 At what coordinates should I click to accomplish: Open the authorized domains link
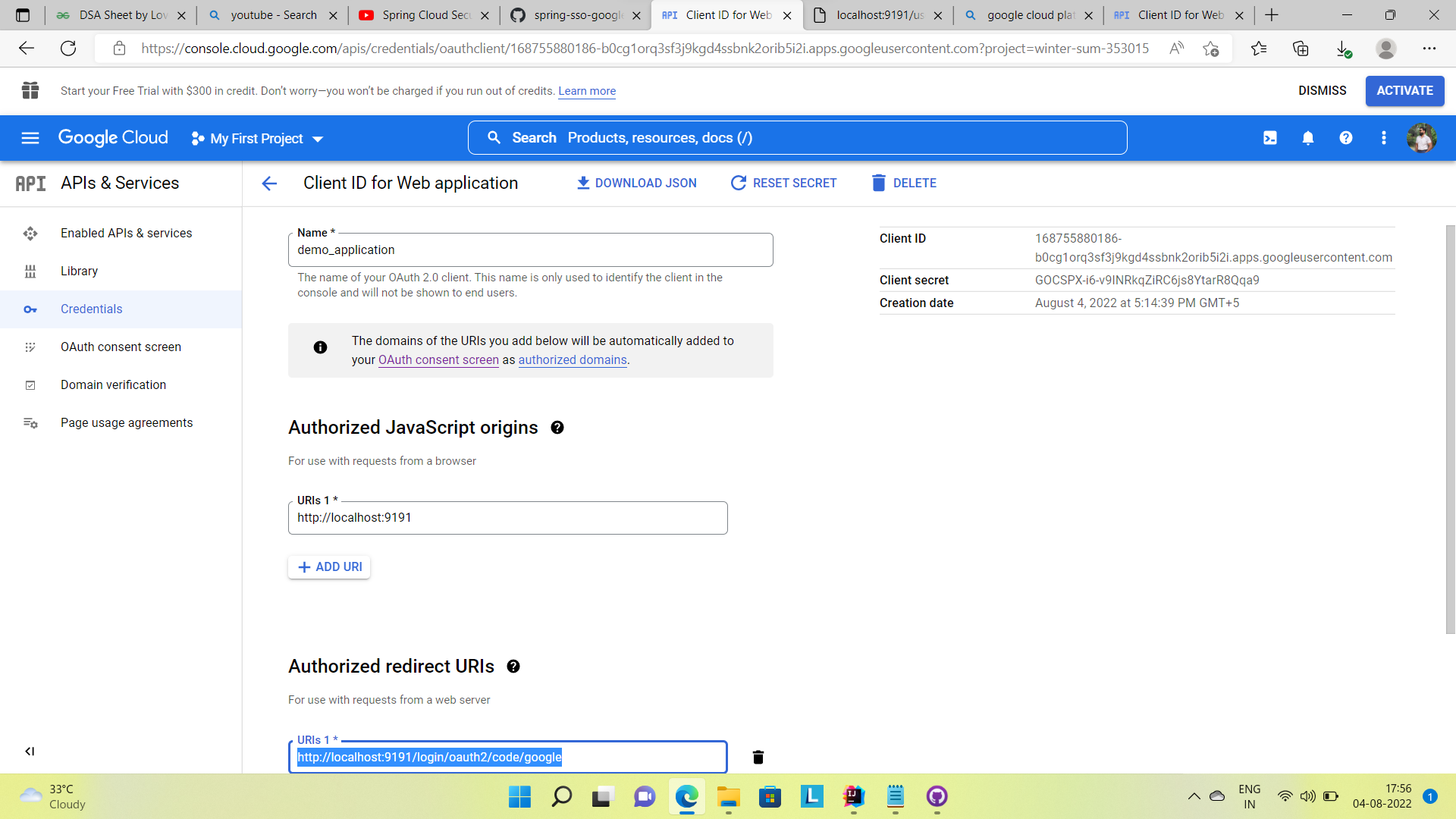pos(573,360)
